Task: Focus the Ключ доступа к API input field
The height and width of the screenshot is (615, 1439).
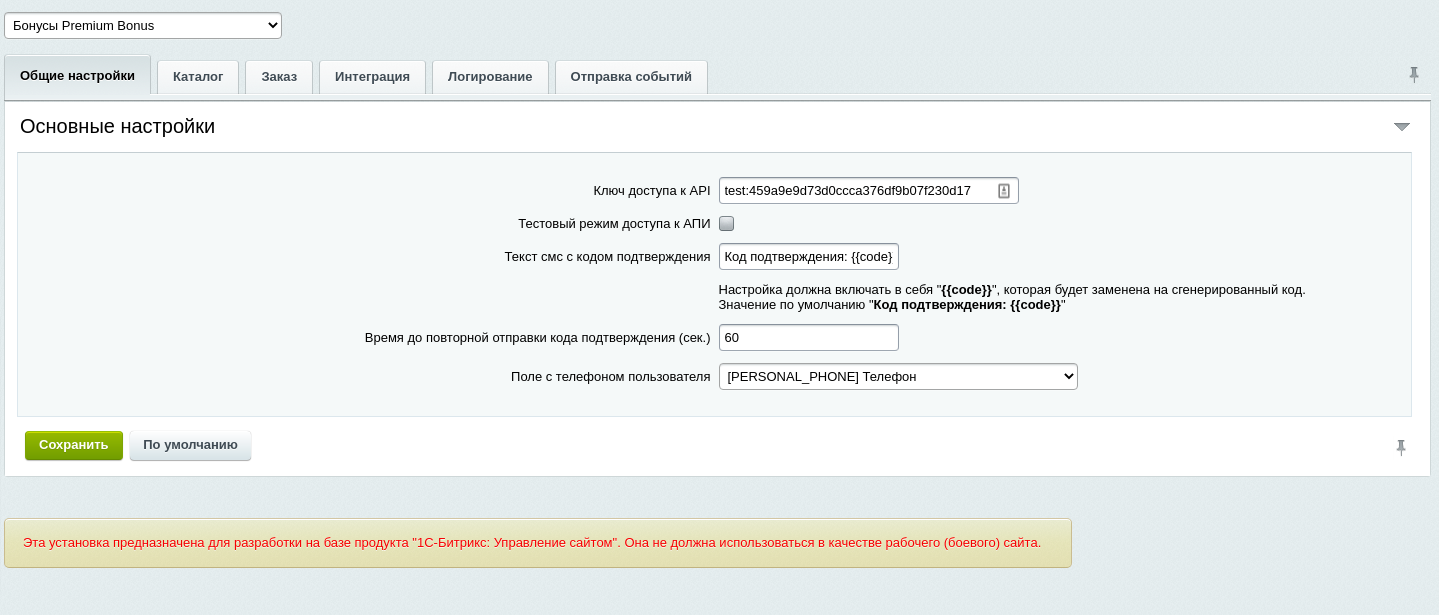Action: tap(855, 191)
